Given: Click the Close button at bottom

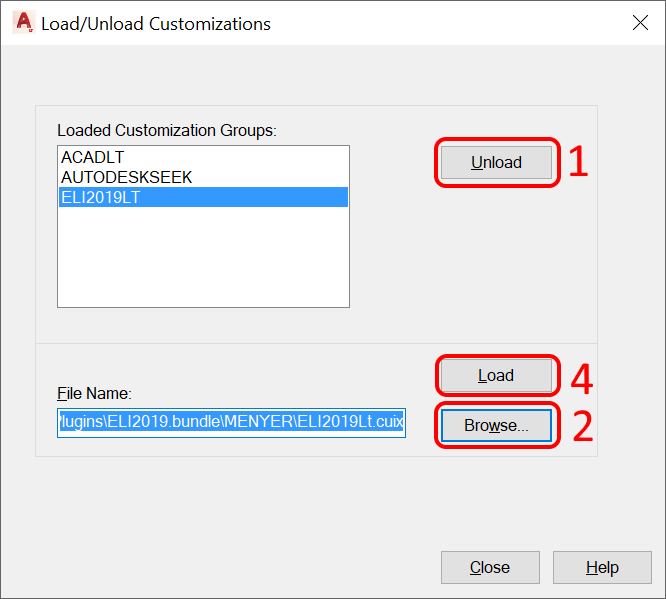Looking at the screenshot, I should coord(490,567).
